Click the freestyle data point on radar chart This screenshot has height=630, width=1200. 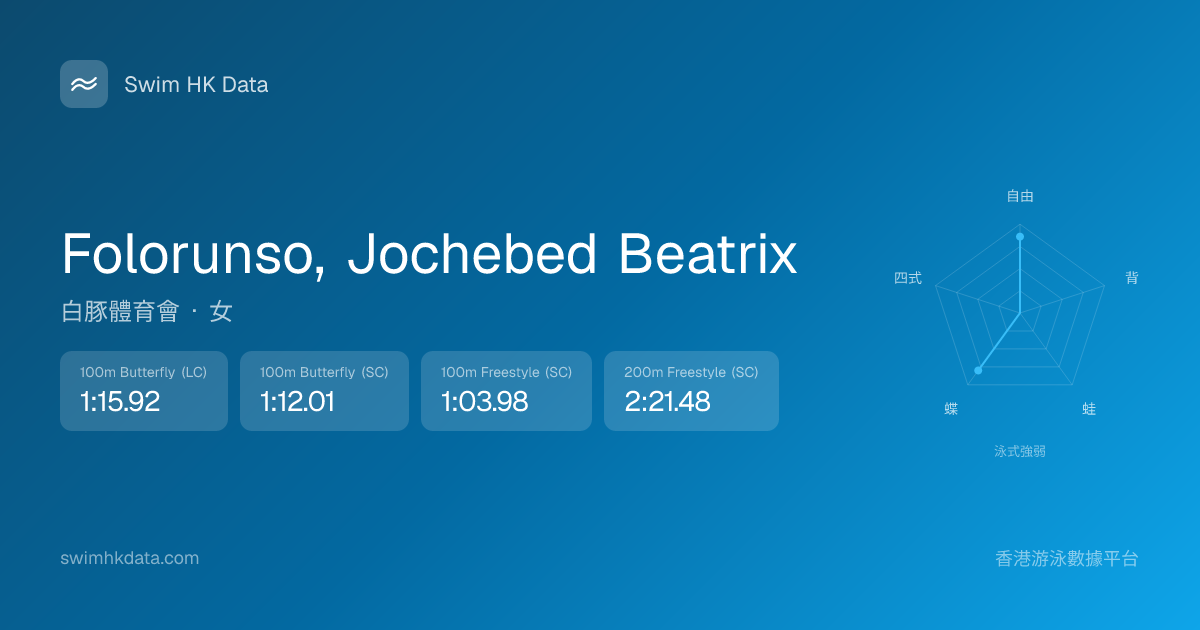point(1020,237)
